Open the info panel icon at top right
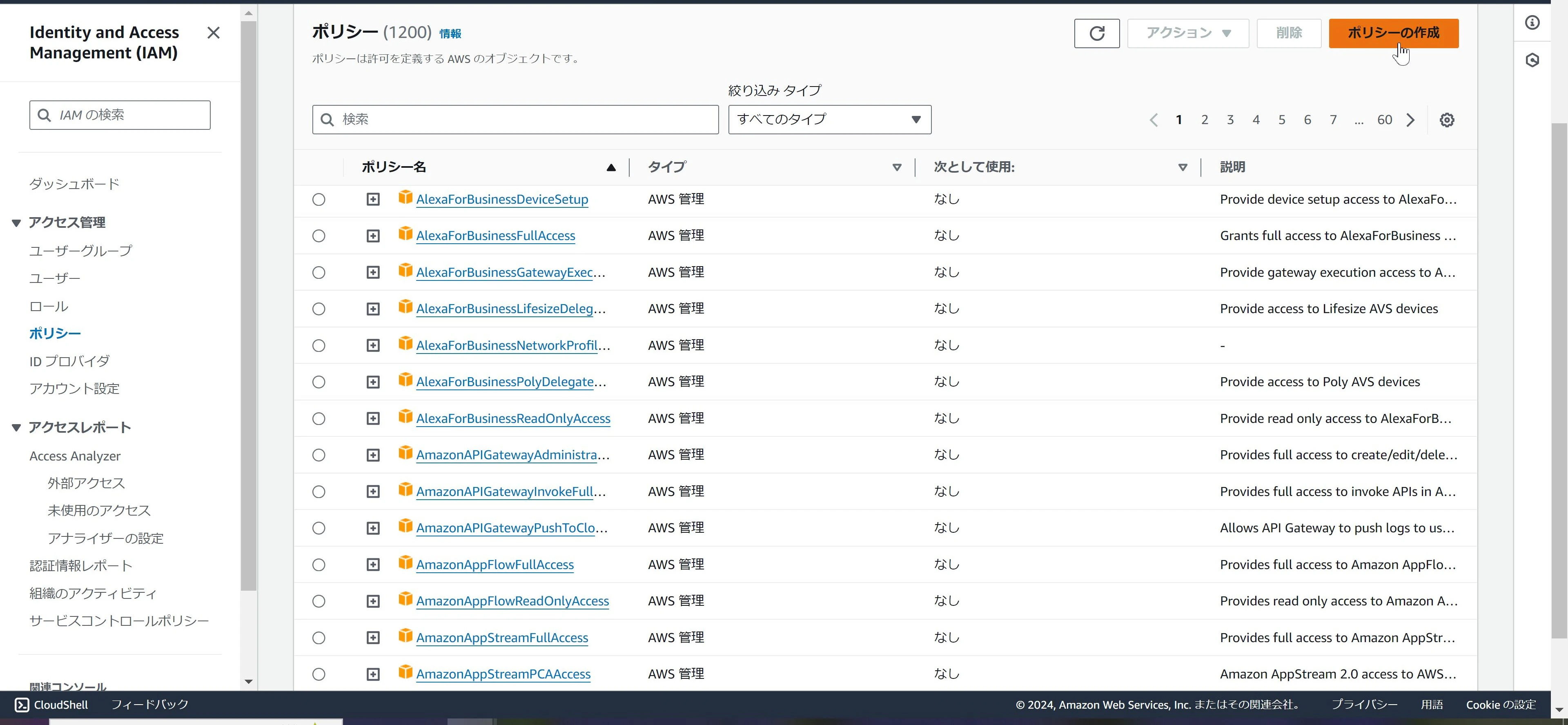This screenshot has width=1568, height=725. pos(1532,22)
